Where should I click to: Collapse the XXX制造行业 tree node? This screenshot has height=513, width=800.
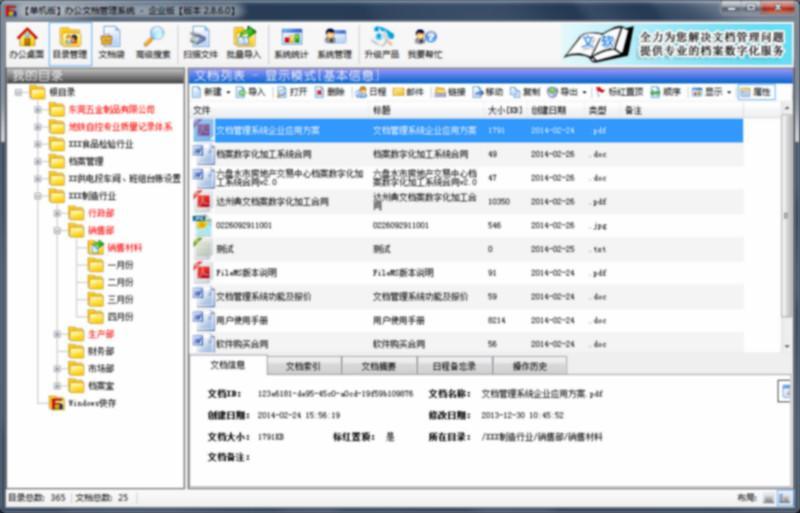[x=38, y=196]
